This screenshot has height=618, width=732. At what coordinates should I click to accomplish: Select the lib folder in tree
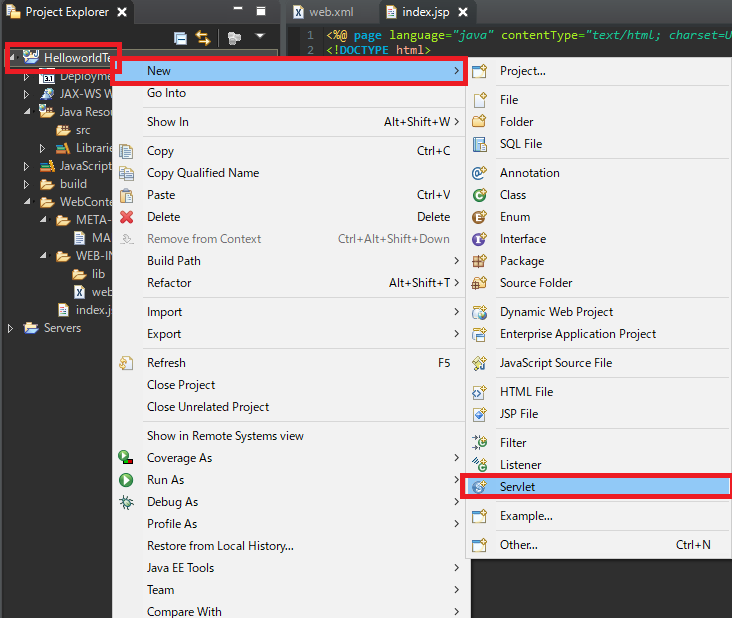click(89, 274)
